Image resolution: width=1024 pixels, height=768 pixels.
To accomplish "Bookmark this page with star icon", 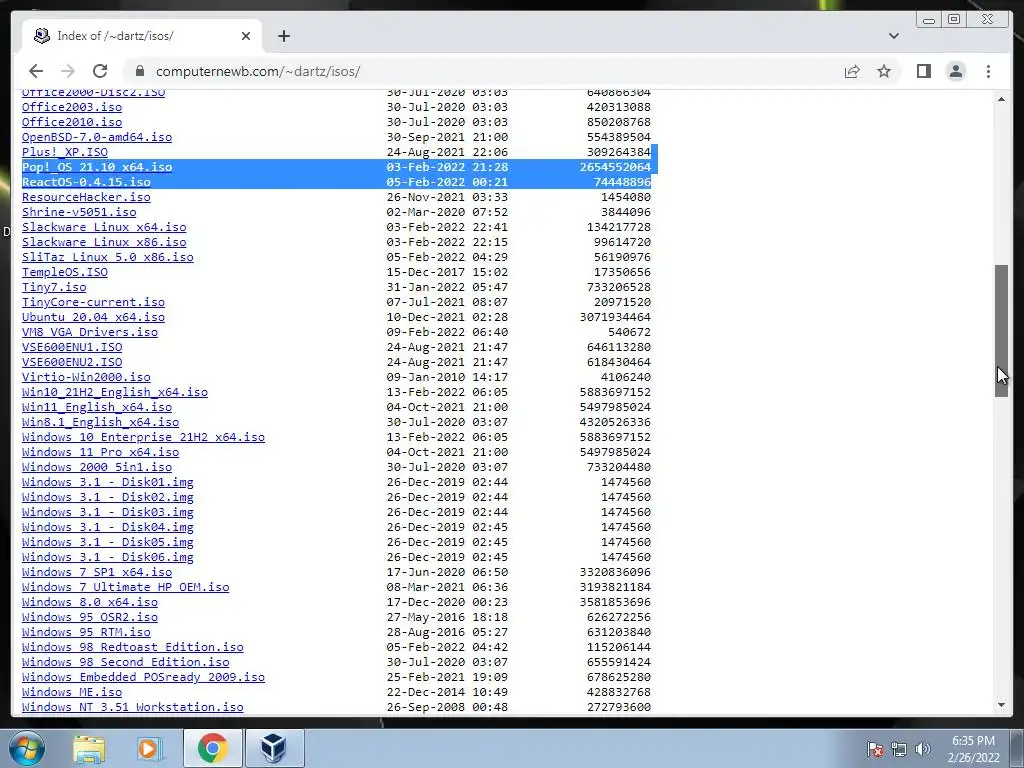I will (884, 71).
